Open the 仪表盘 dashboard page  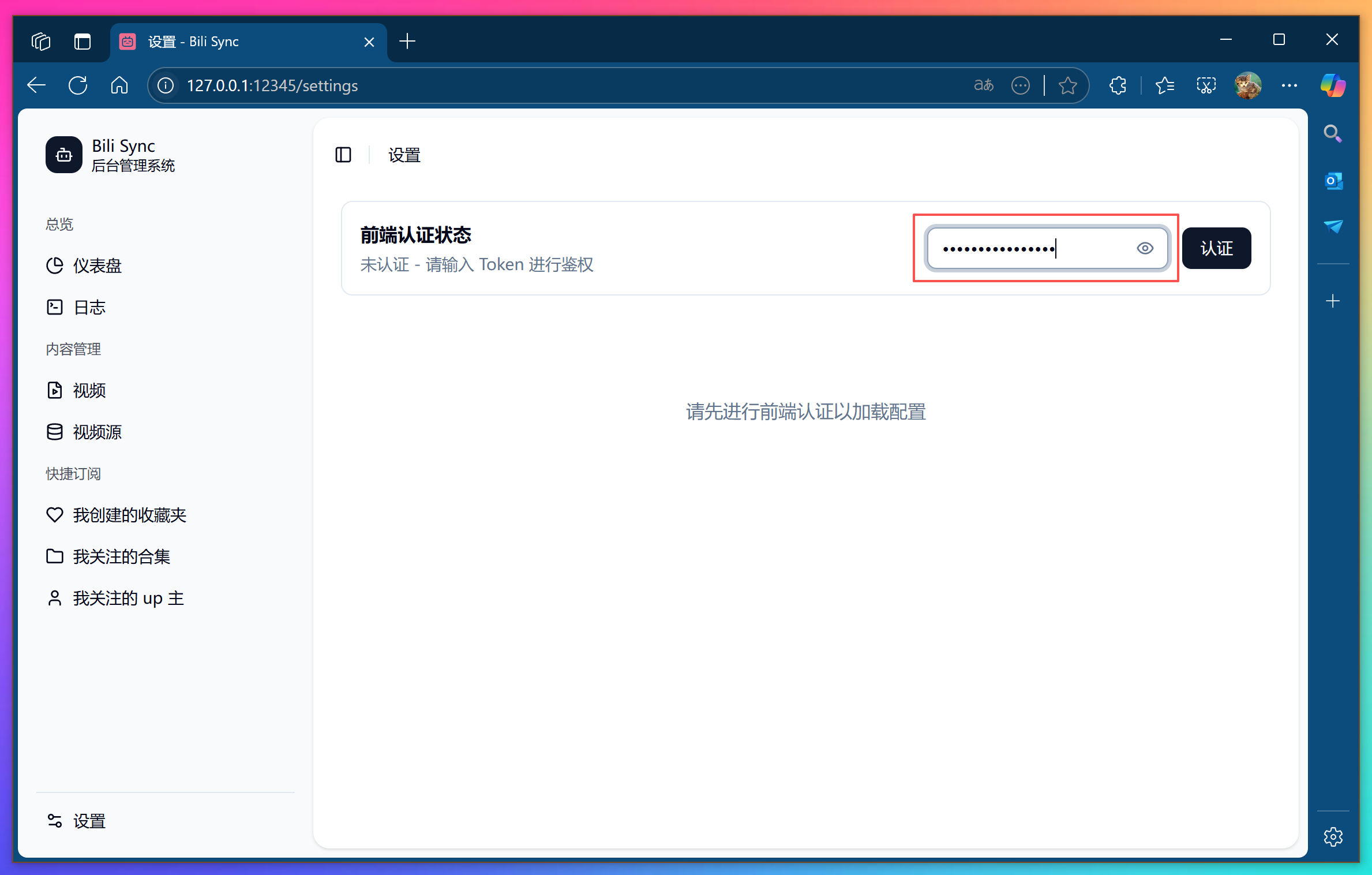pyautogui.click(x=97, y=266)
